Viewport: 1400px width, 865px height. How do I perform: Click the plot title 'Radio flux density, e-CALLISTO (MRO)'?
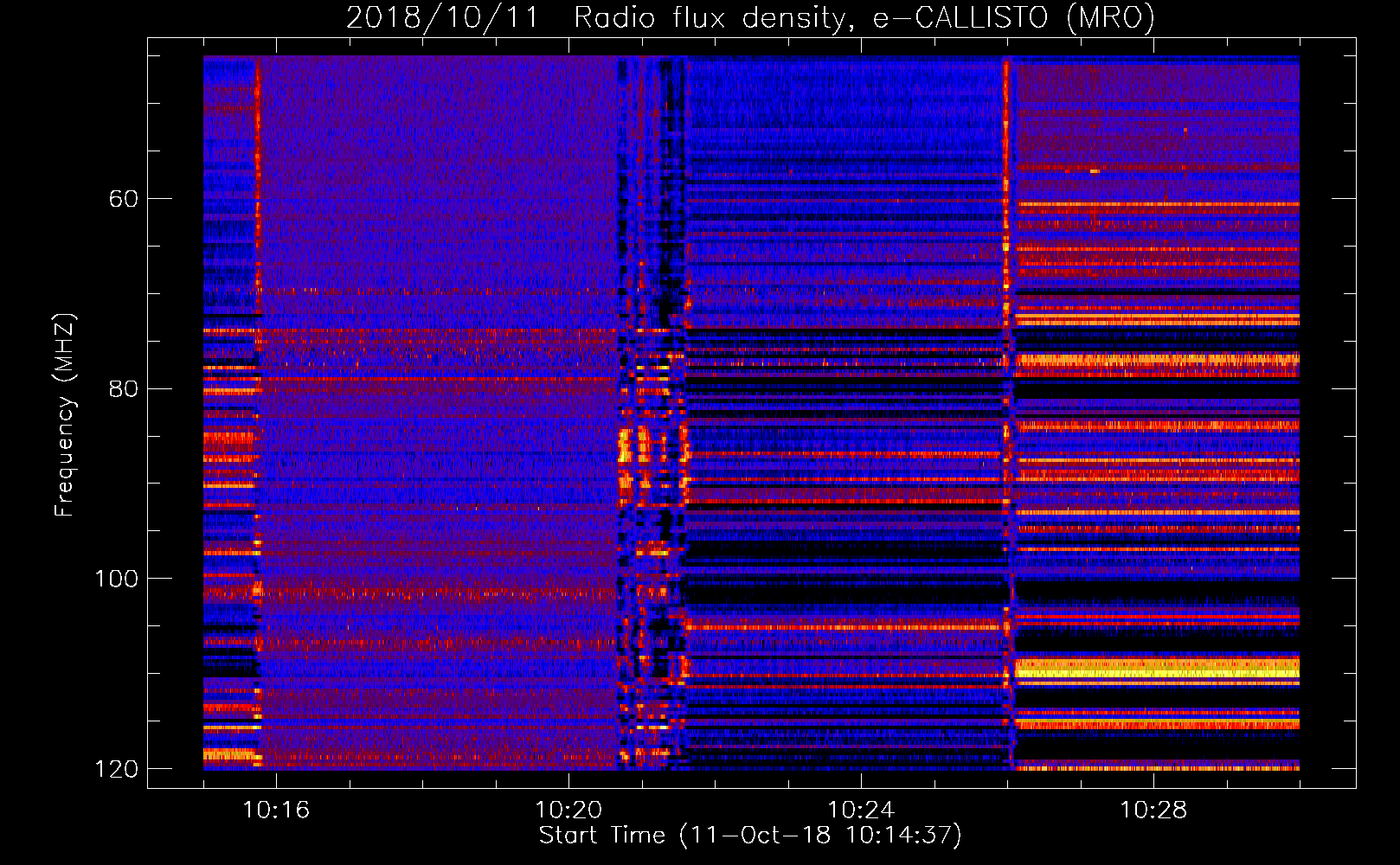click(864, 17)
